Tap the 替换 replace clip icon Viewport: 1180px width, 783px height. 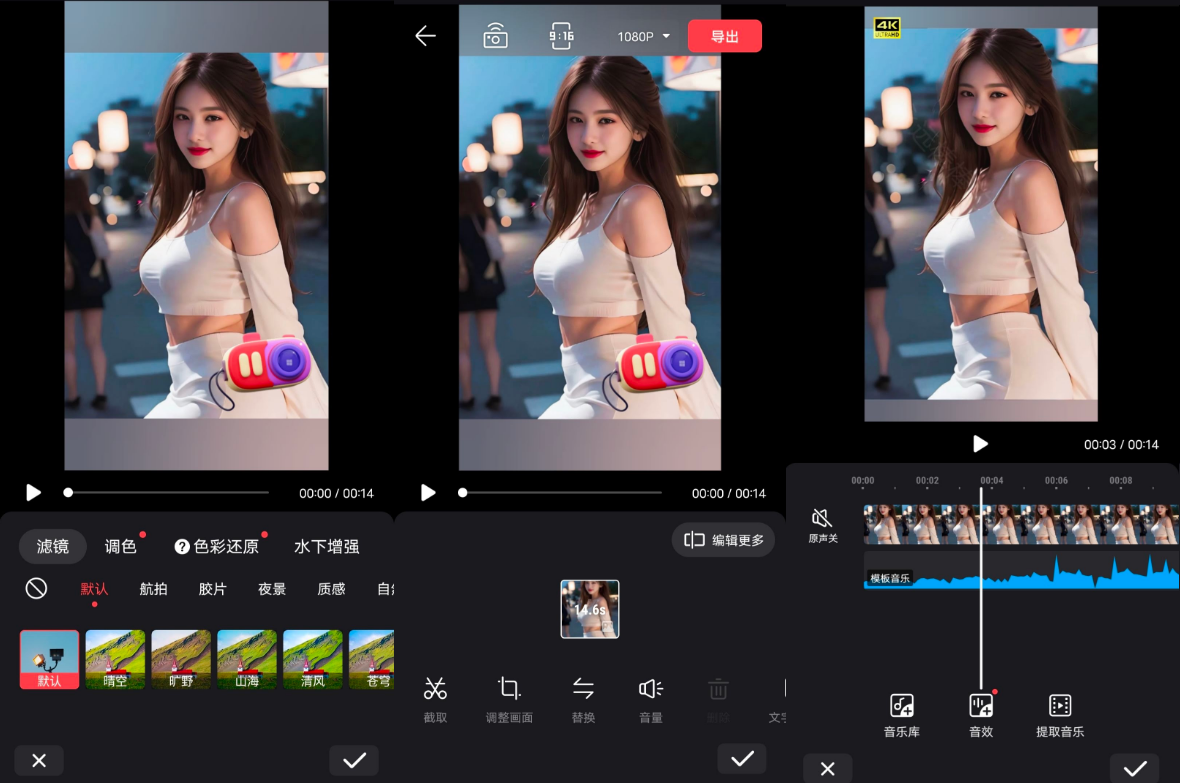click(583, 696)
